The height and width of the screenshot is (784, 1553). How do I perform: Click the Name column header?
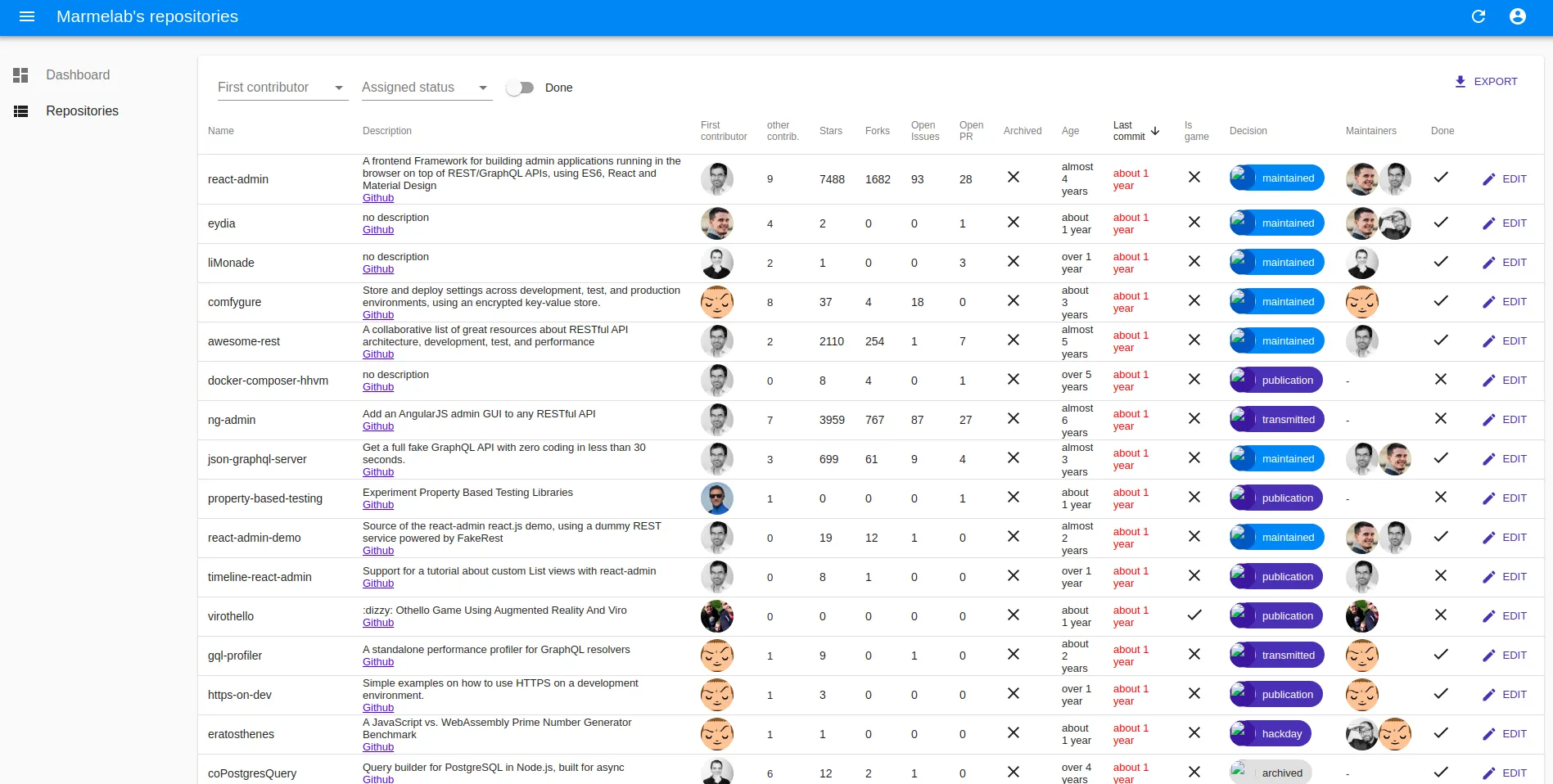point(221,131)
